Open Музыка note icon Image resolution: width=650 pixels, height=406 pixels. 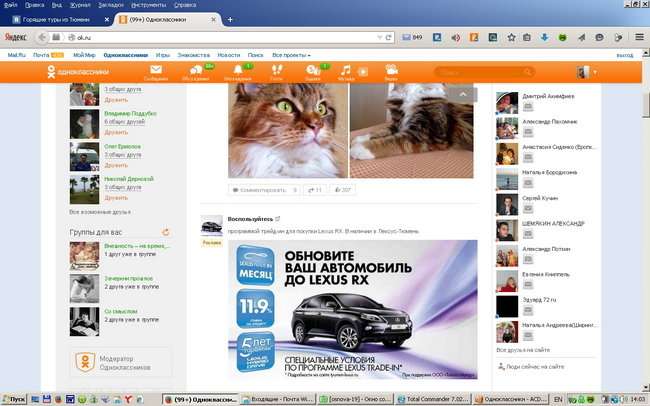click(x=346, y=72)
